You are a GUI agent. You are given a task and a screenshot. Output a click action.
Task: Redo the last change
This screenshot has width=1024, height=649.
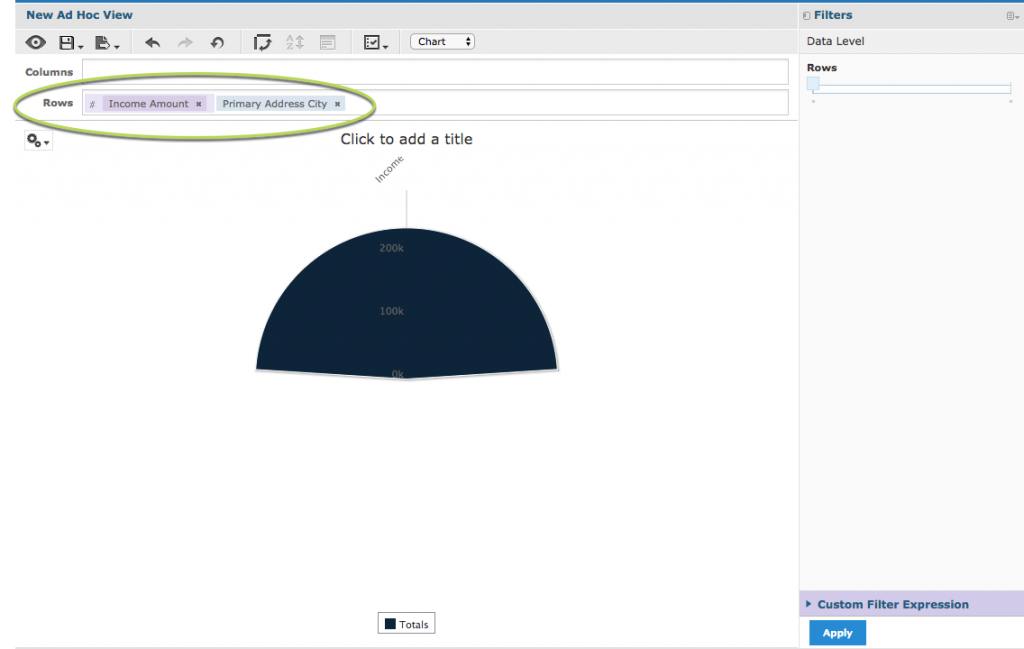[x=184, y=42]
